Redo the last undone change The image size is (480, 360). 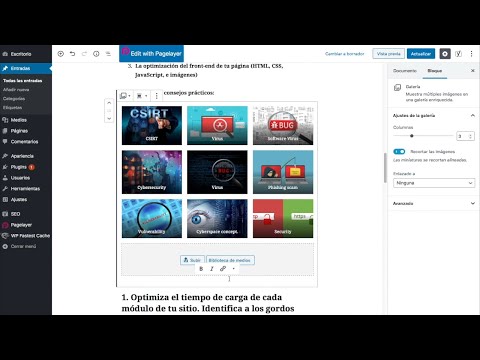pos(84,54)
